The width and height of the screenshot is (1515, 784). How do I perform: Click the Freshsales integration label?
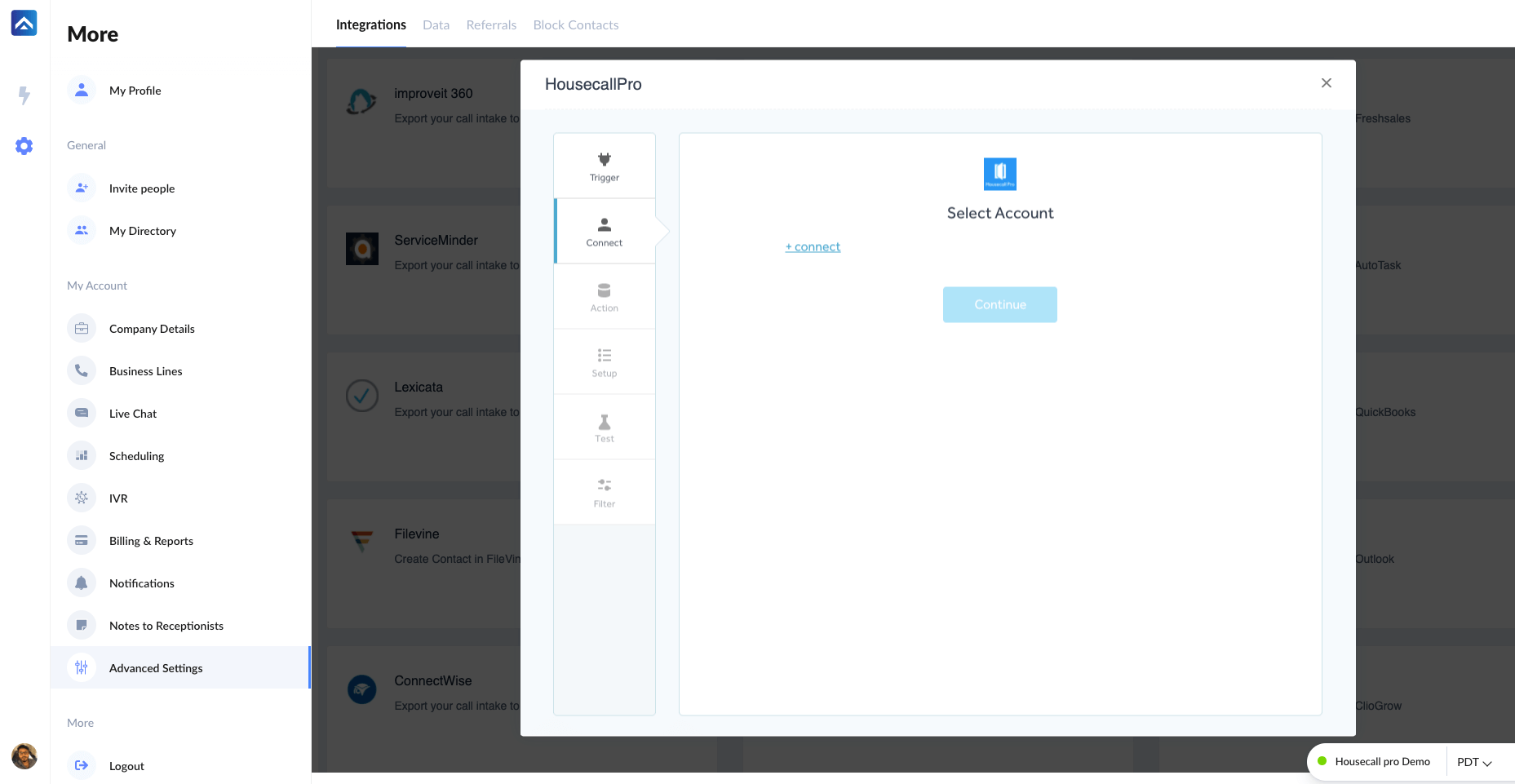click(x=1383, y=118)
